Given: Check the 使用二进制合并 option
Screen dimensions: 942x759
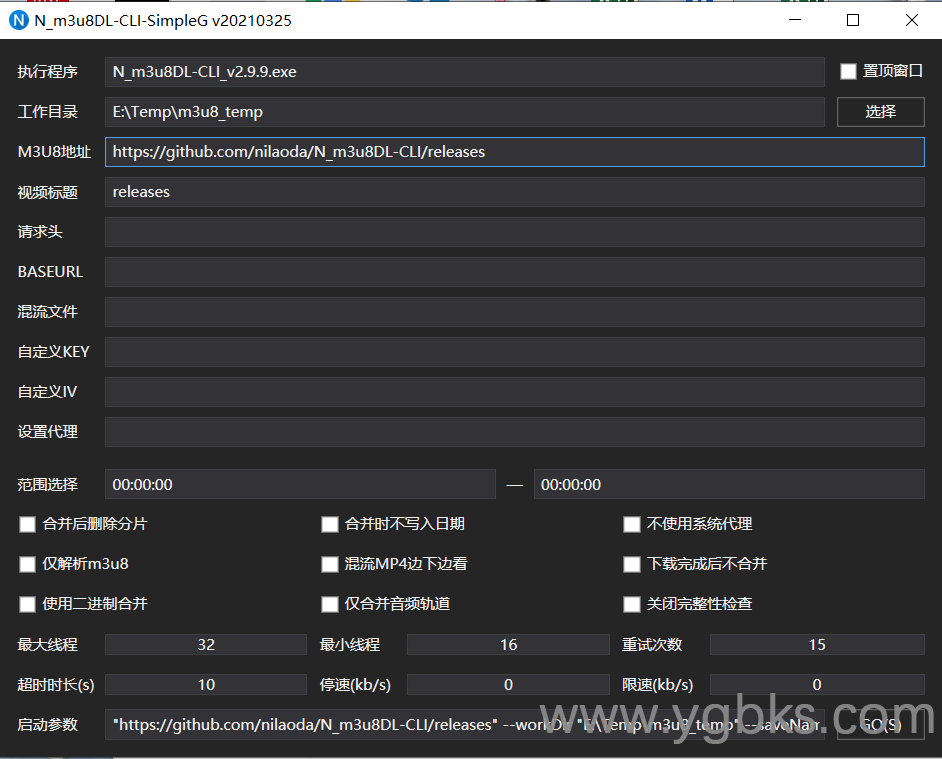Looking at the screenshot, I should 28,604.
